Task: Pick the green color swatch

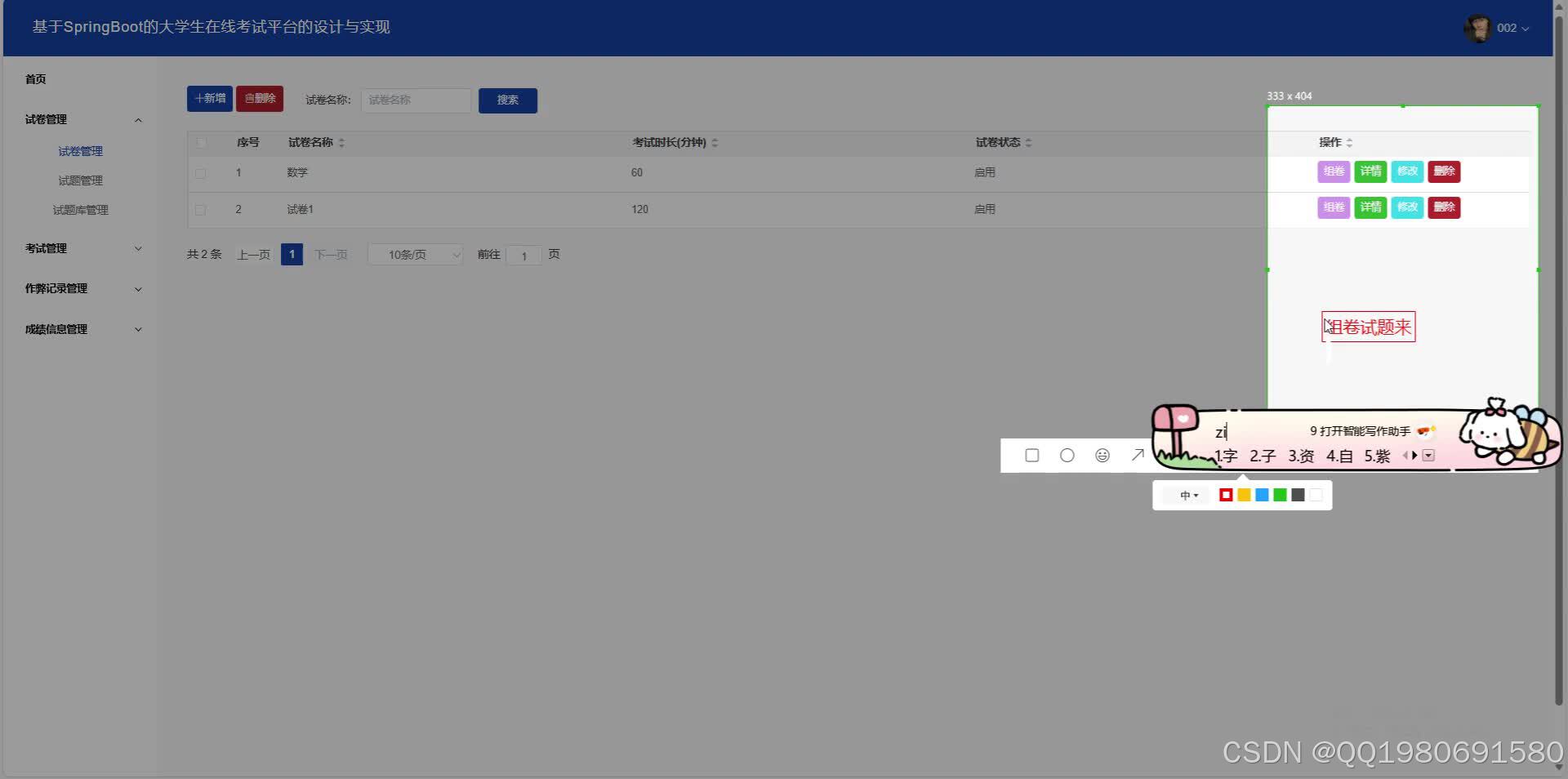Action: click(x=1280, y=495)
